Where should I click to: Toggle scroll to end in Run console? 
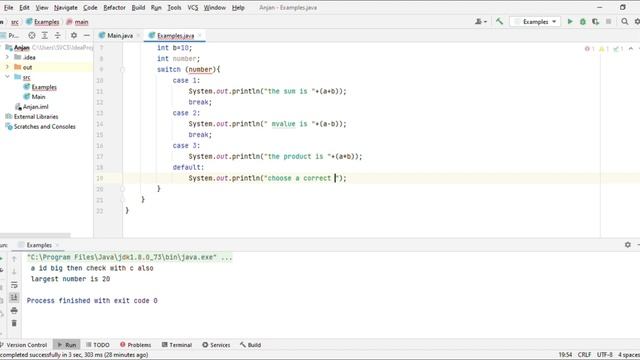coord(14,297)
